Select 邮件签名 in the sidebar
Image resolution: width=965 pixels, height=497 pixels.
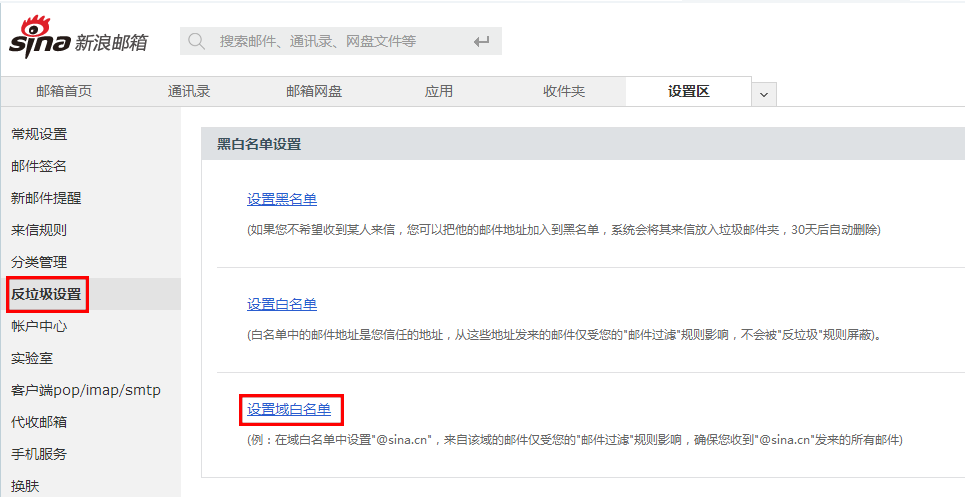pyautogui.click(x=39, y=166)
